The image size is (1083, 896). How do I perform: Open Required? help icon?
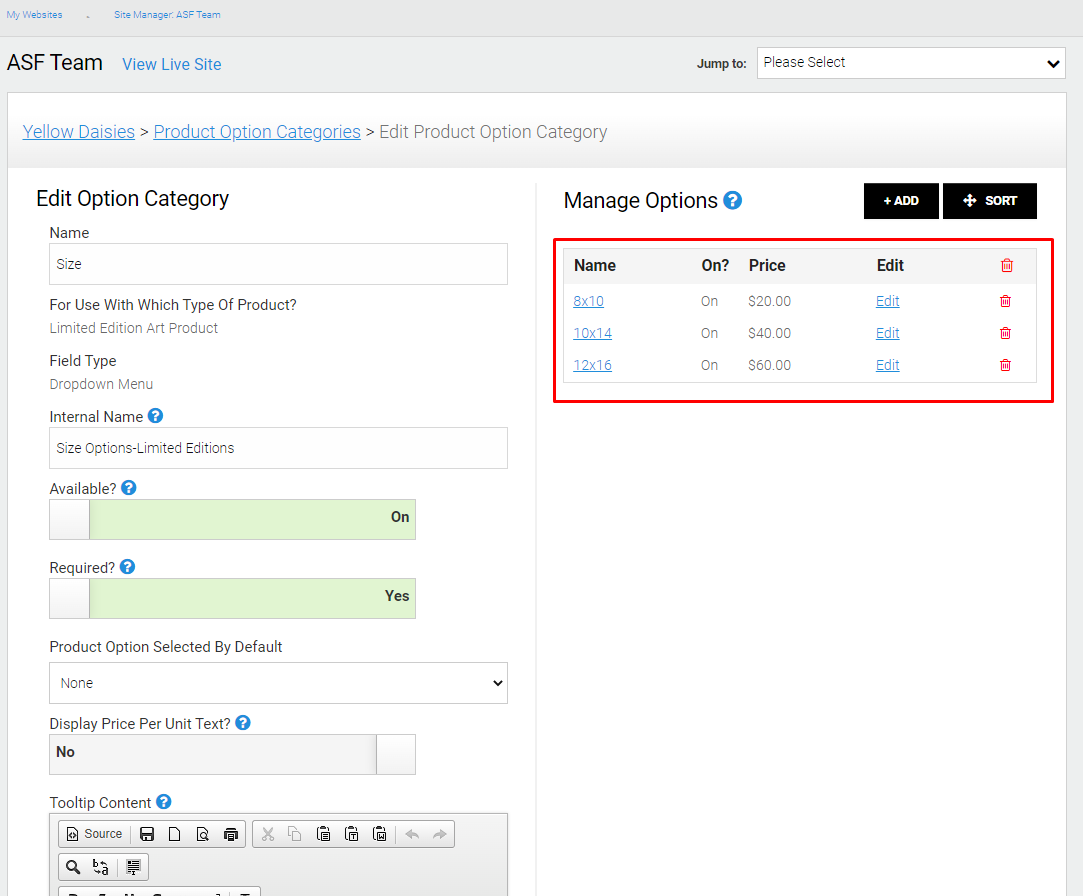(x=127, y=566)
